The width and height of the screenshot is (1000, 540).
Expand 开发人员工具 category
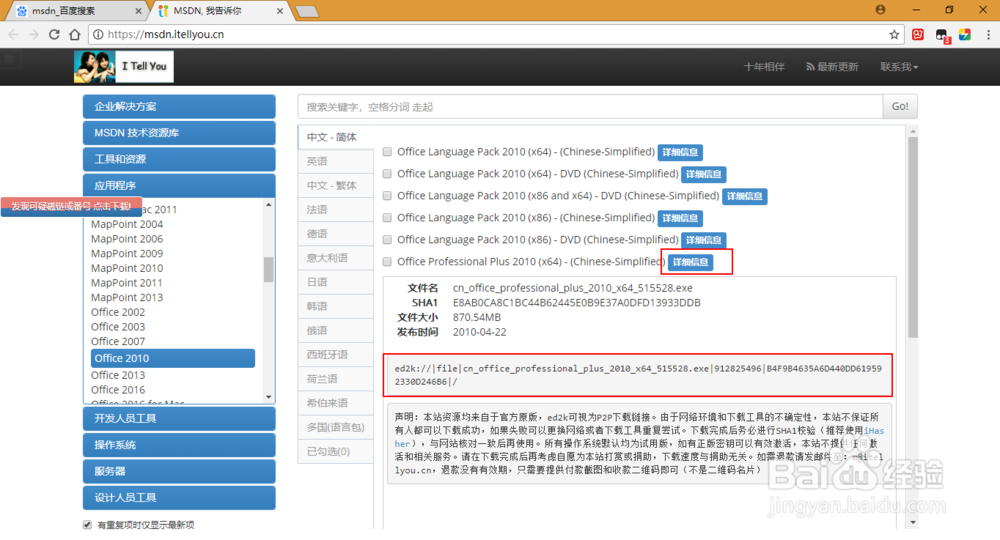pyautogui.click(x=179, y=418)
